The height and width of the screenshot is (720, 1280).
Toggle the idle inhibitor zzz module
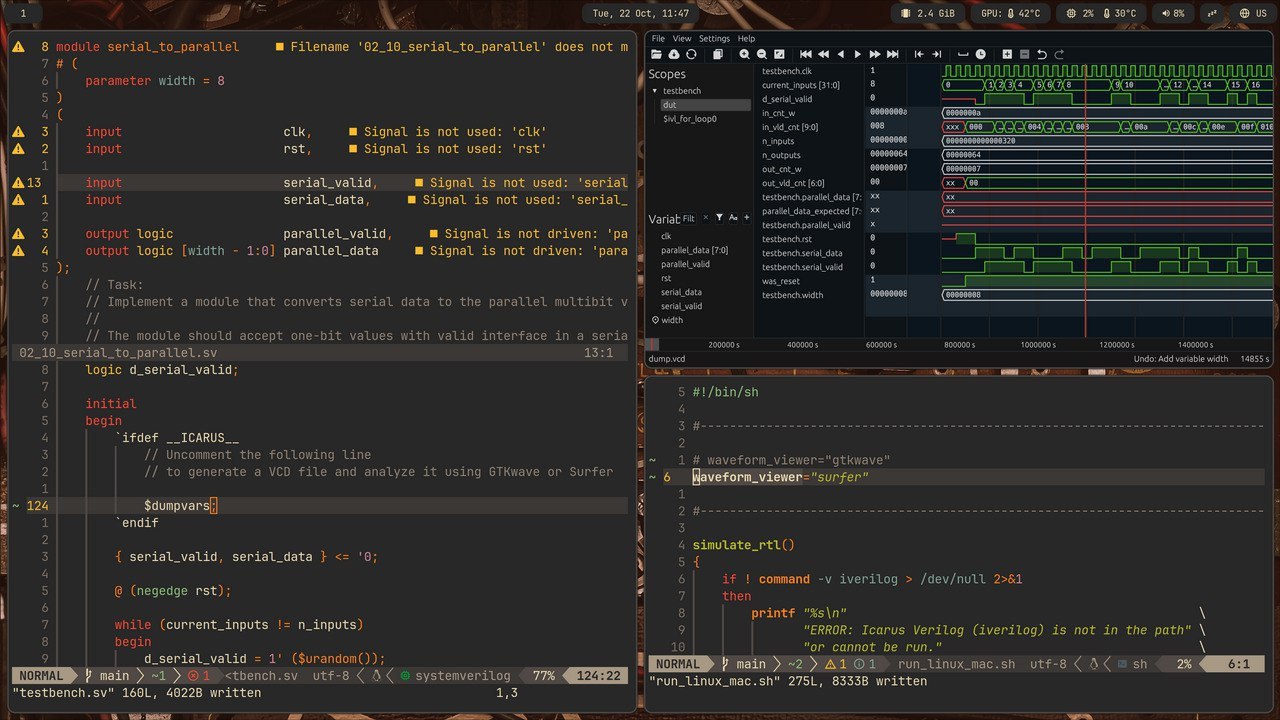[1213, 13]
